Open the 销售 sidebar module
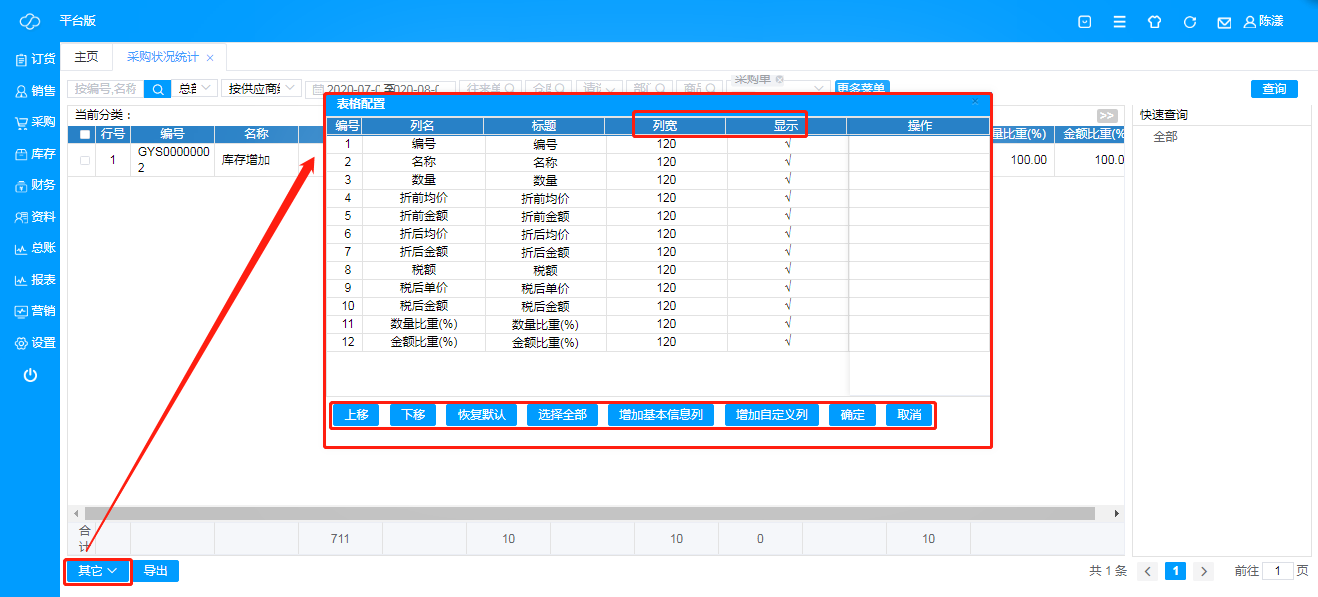Image resolution: width=1318 pixels, height=597 pixels. 35,91
